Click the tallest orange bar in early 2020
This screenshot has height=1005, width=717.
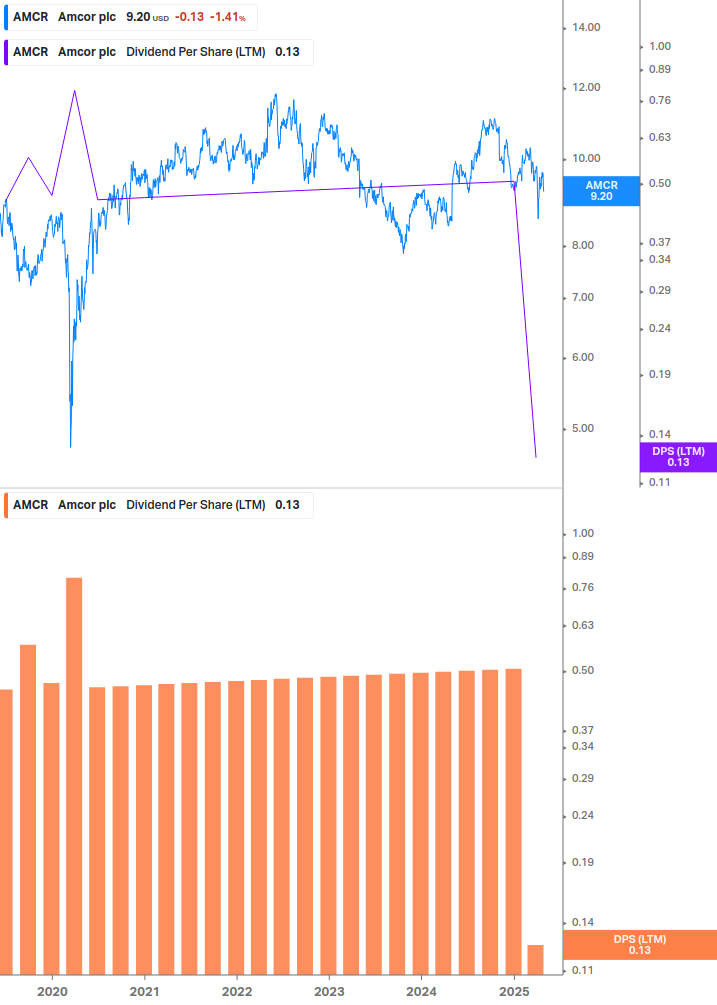[74, 776]
